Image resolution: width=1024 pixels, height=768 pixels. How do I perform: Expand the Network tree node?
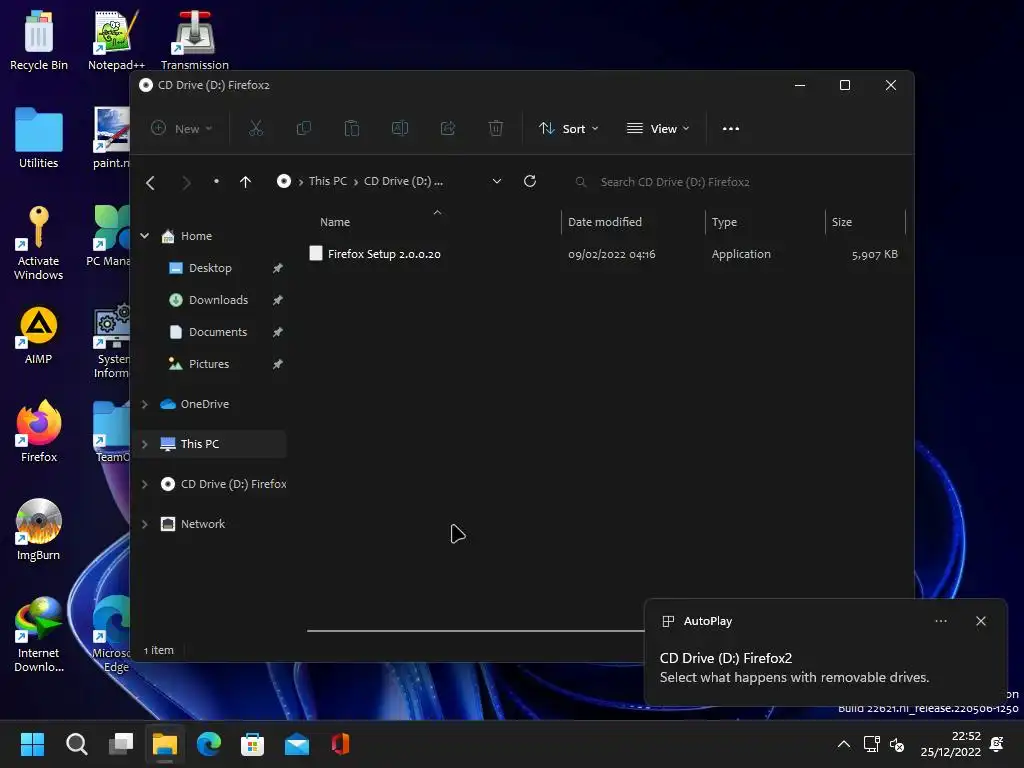point(144,524)
